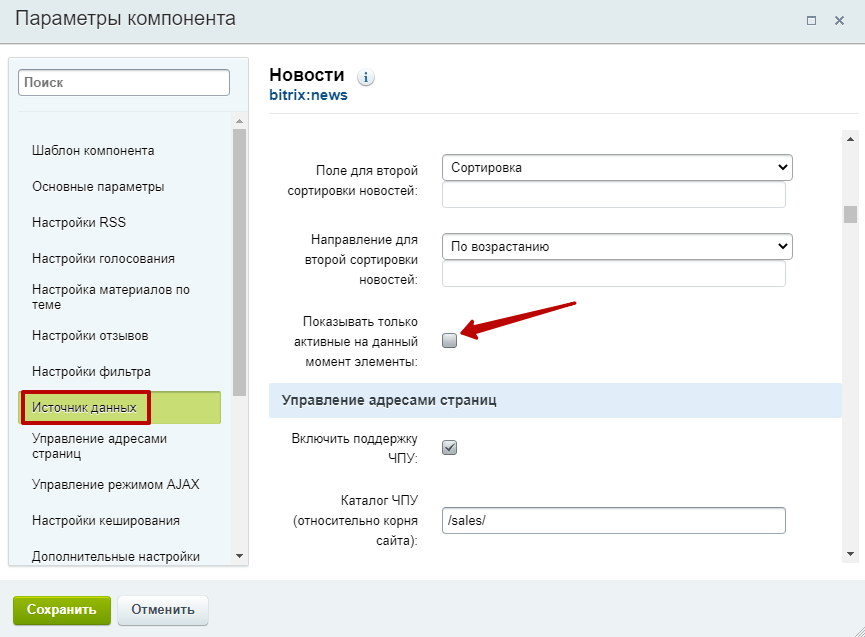Image resolution: width=865 pixels, height=637 pixels.
Task: Open the second sort field Сортировка dropdown
Action: click(x=617, y=168)
